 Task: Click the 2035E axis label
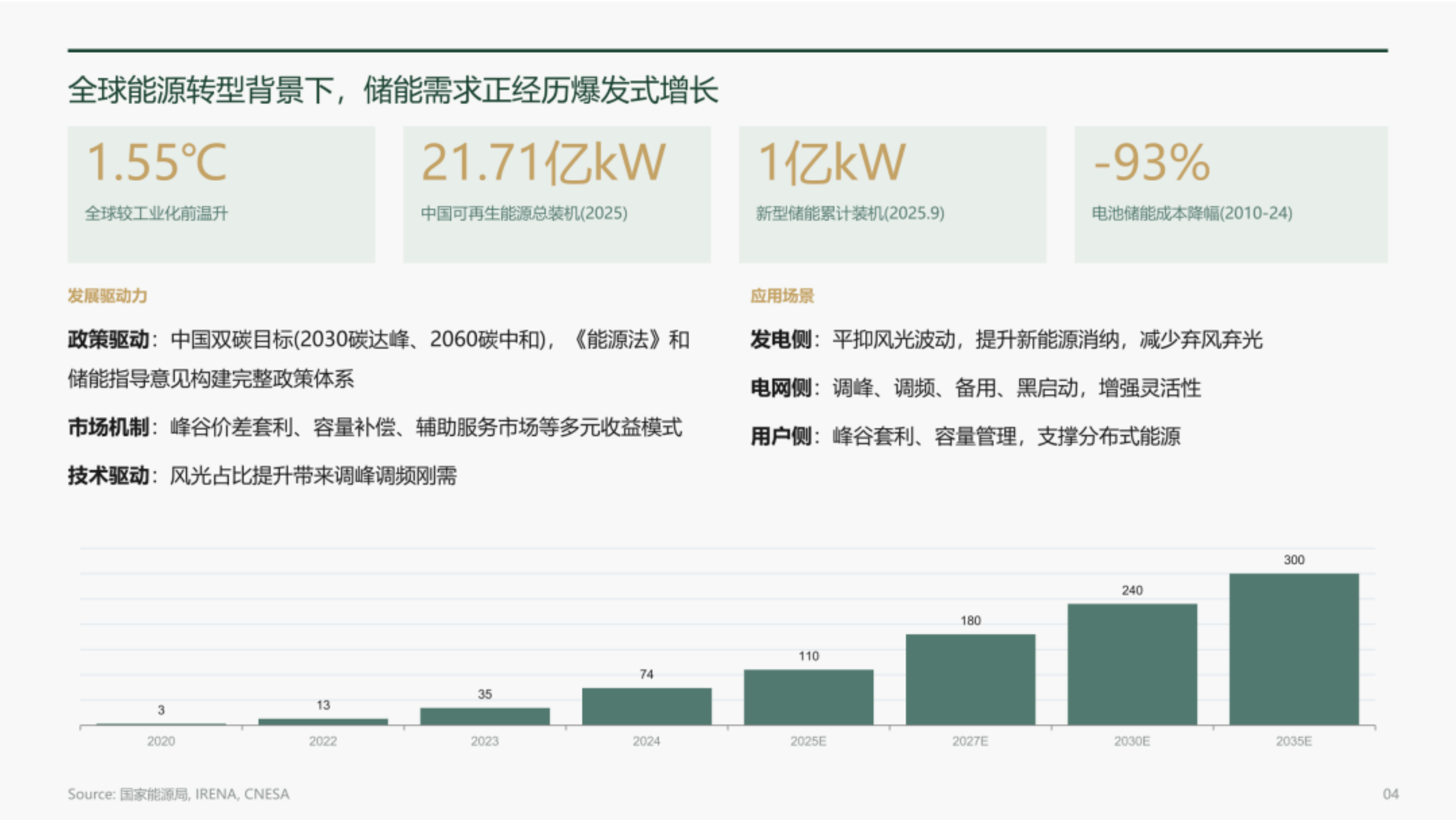pyautogui.click(x=1294, y=741)
